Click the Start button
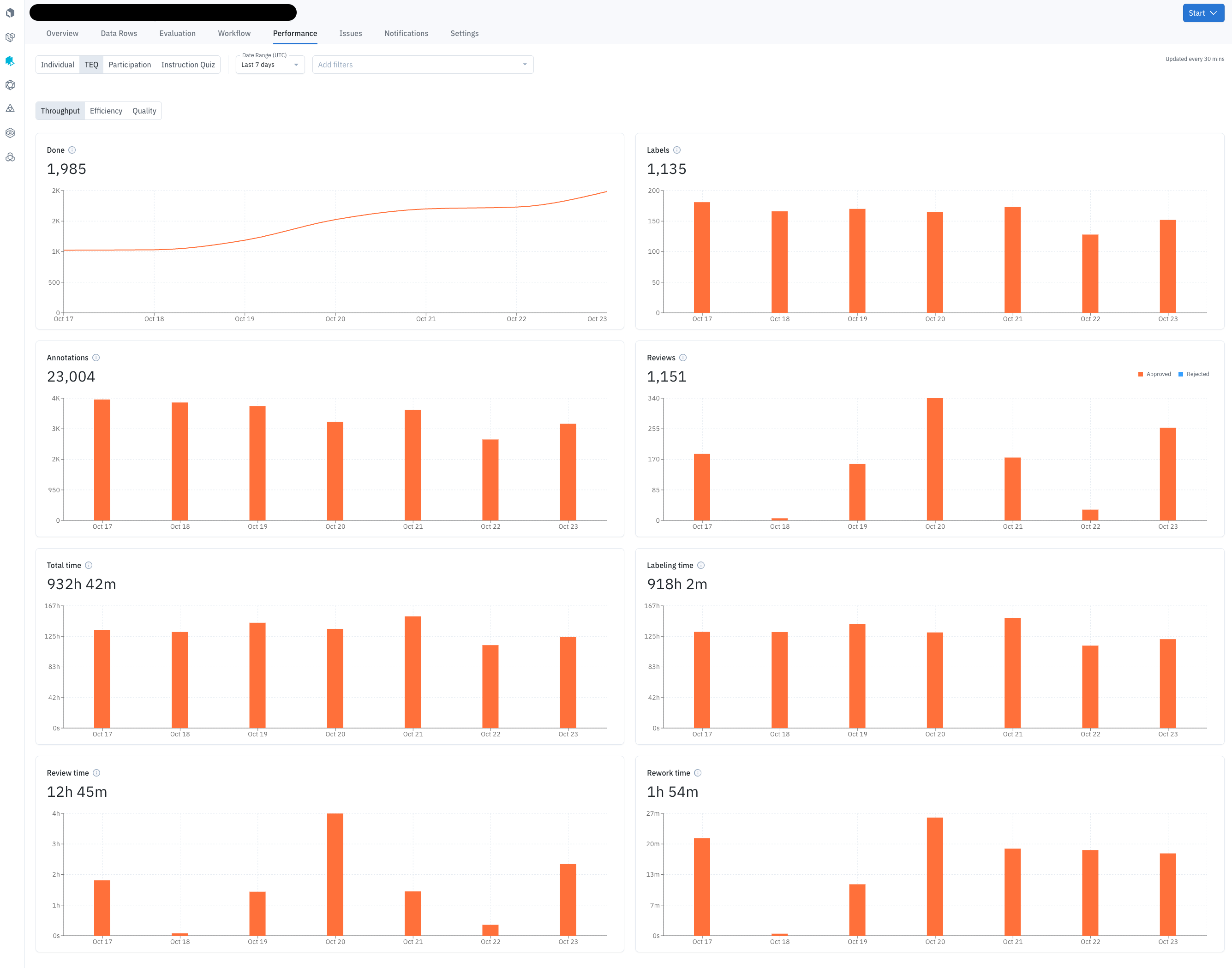This screenshot has width=1232, height=968. [x=1196, y=12]
